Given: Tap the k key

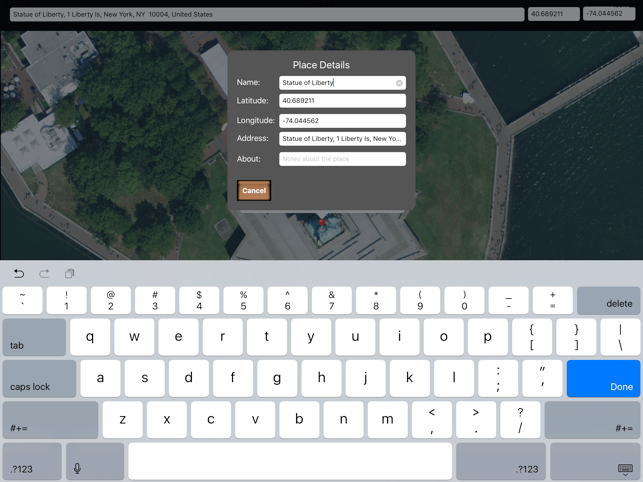Looking at the screenshot, I should coord(410,379).
